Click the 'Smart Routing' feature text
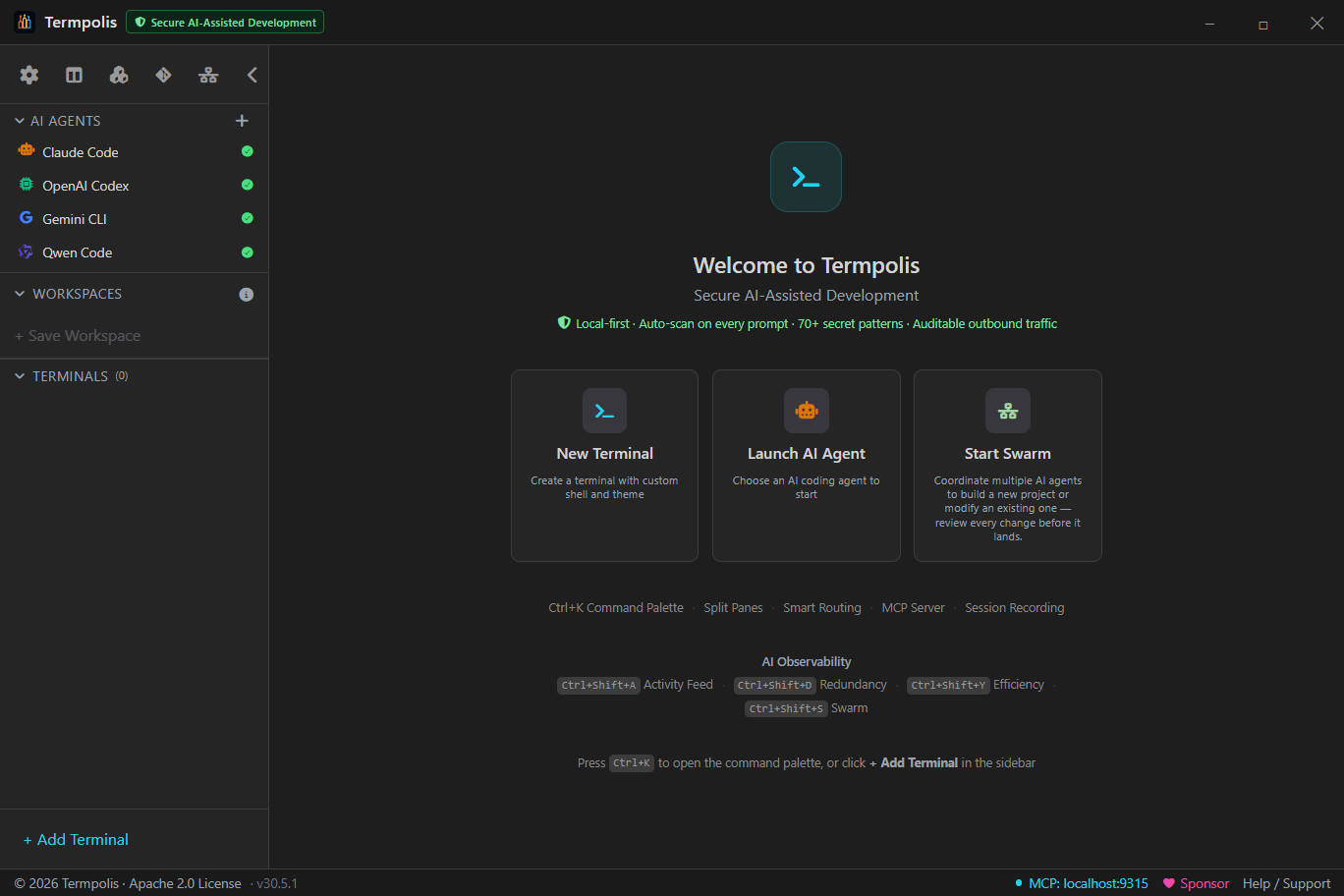 822,608
